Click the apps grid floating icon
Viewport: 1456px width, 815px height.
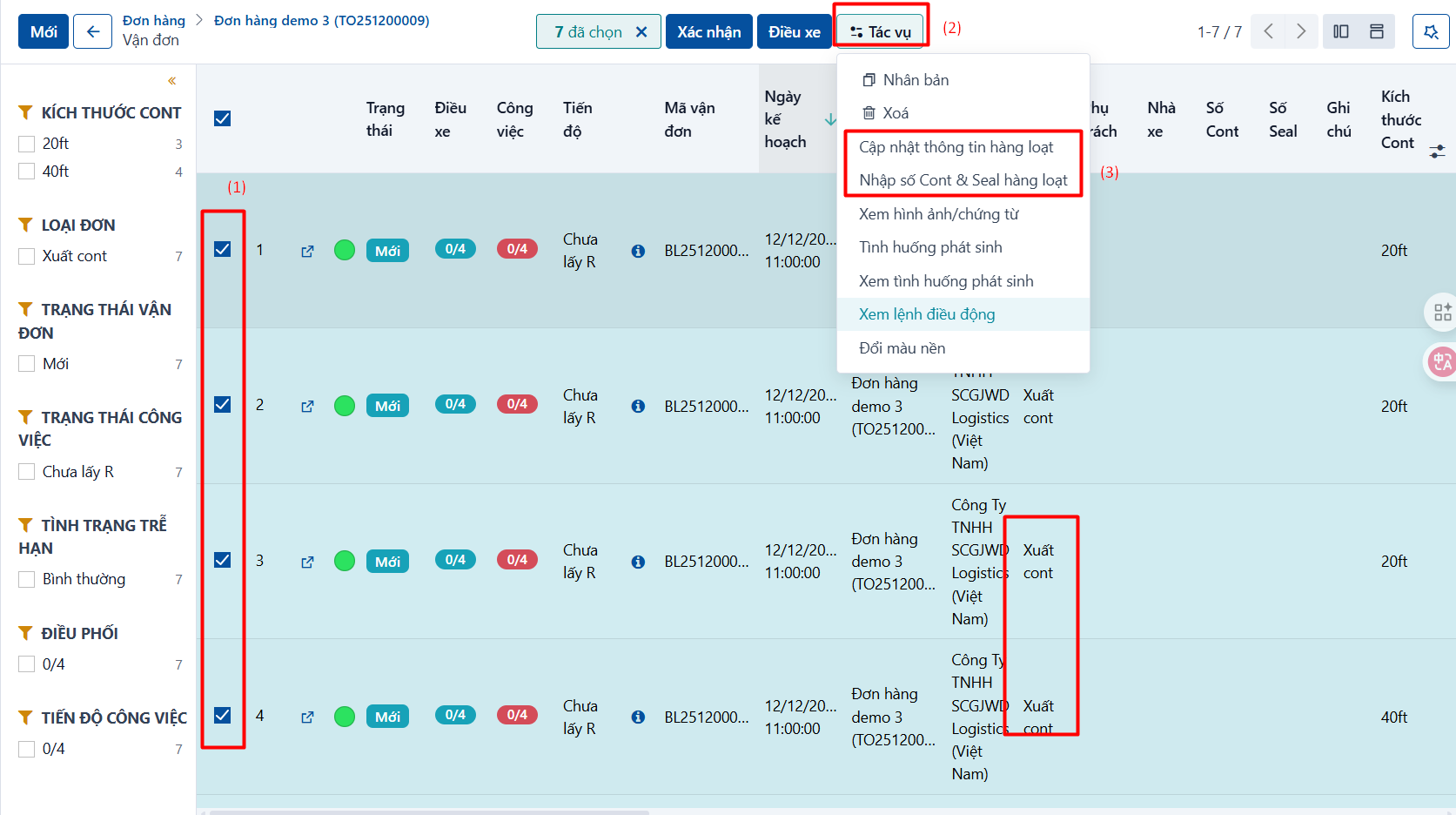1442,312
